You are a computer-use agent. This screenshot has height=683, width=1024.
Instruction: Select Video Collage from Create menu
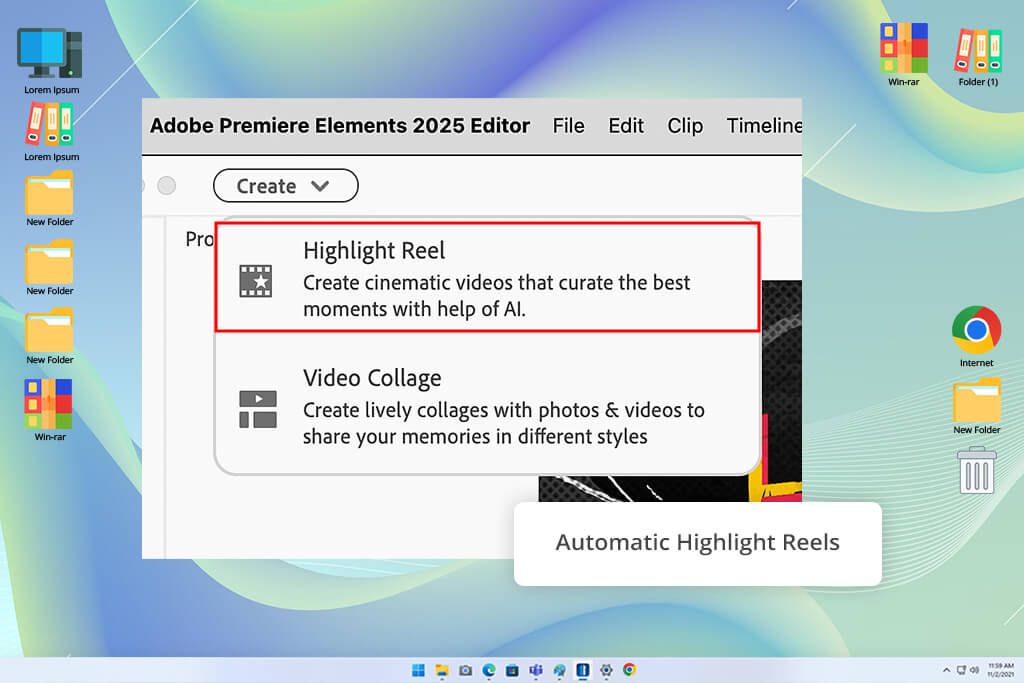tap(487, 405)
